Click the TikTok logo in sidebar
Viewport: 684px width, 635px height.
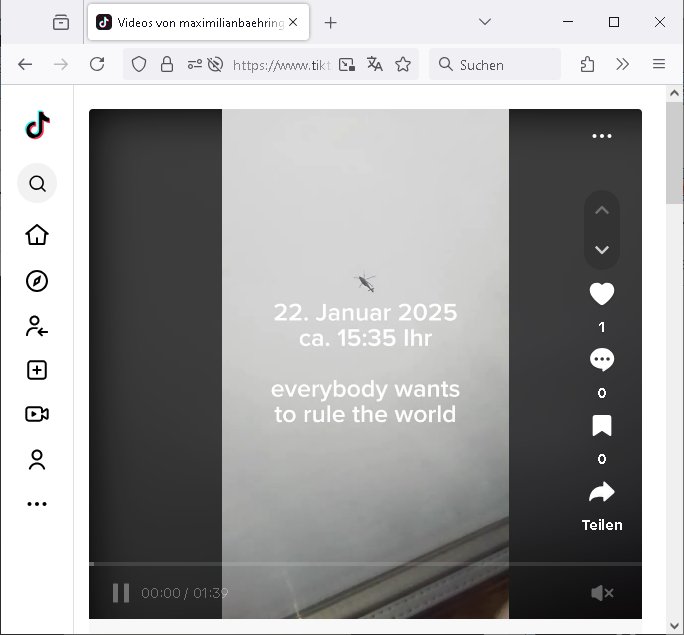tap(38, 125)
